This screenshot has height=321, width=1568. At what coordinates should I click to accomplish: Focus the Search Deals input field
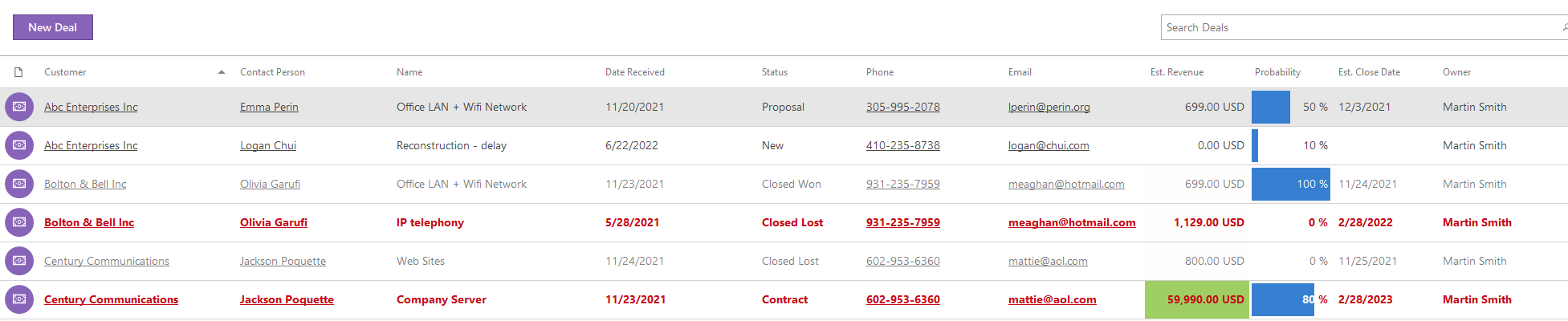(1361, 27)
